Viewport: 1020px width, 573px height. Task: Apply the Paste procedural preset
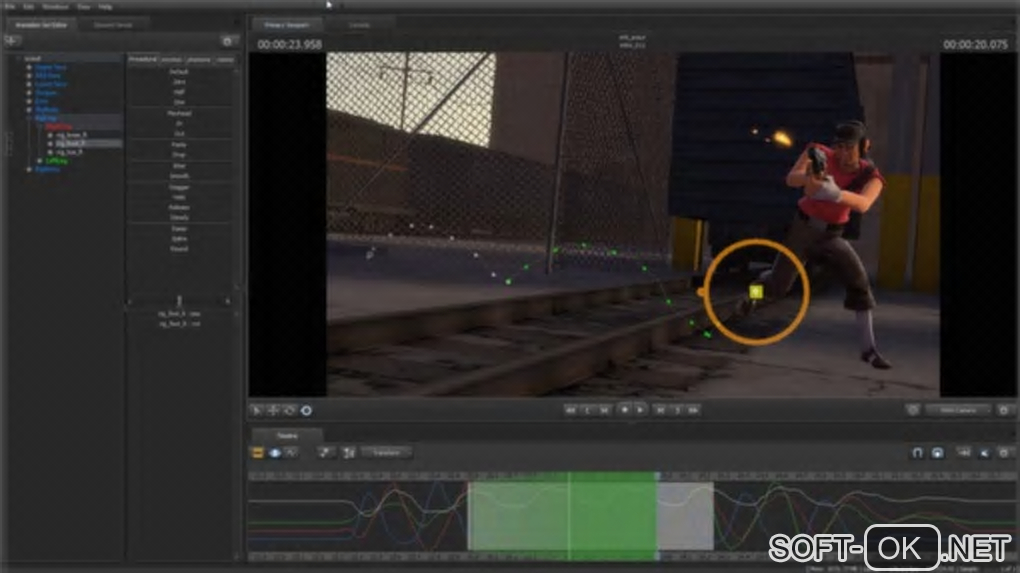(x=179, y=144)
